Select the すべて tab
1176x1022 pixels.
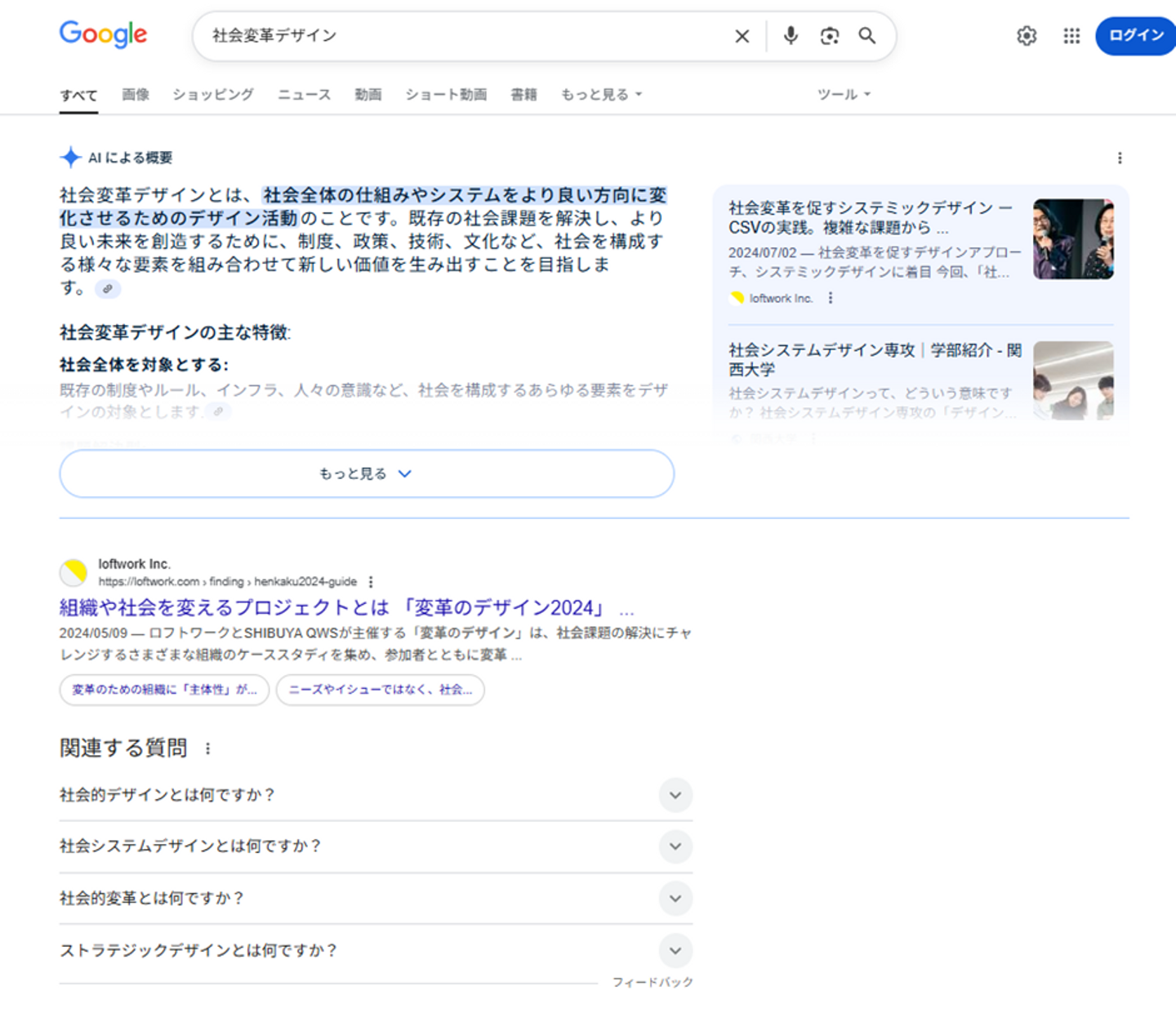(x=78, y=96)
